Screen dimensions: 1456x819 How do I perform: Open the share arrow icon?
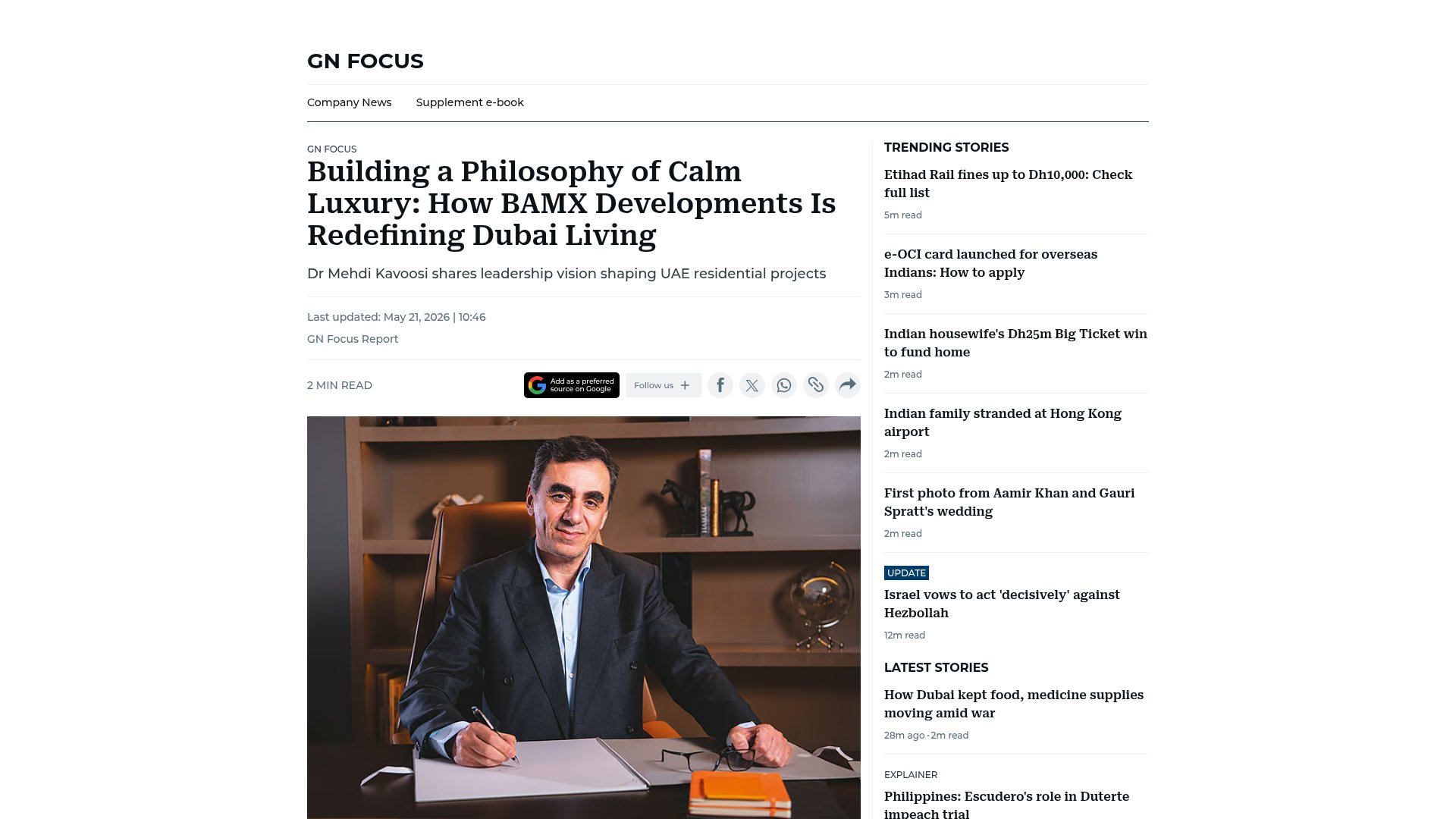pyautogui.click(x=848, y=385)
